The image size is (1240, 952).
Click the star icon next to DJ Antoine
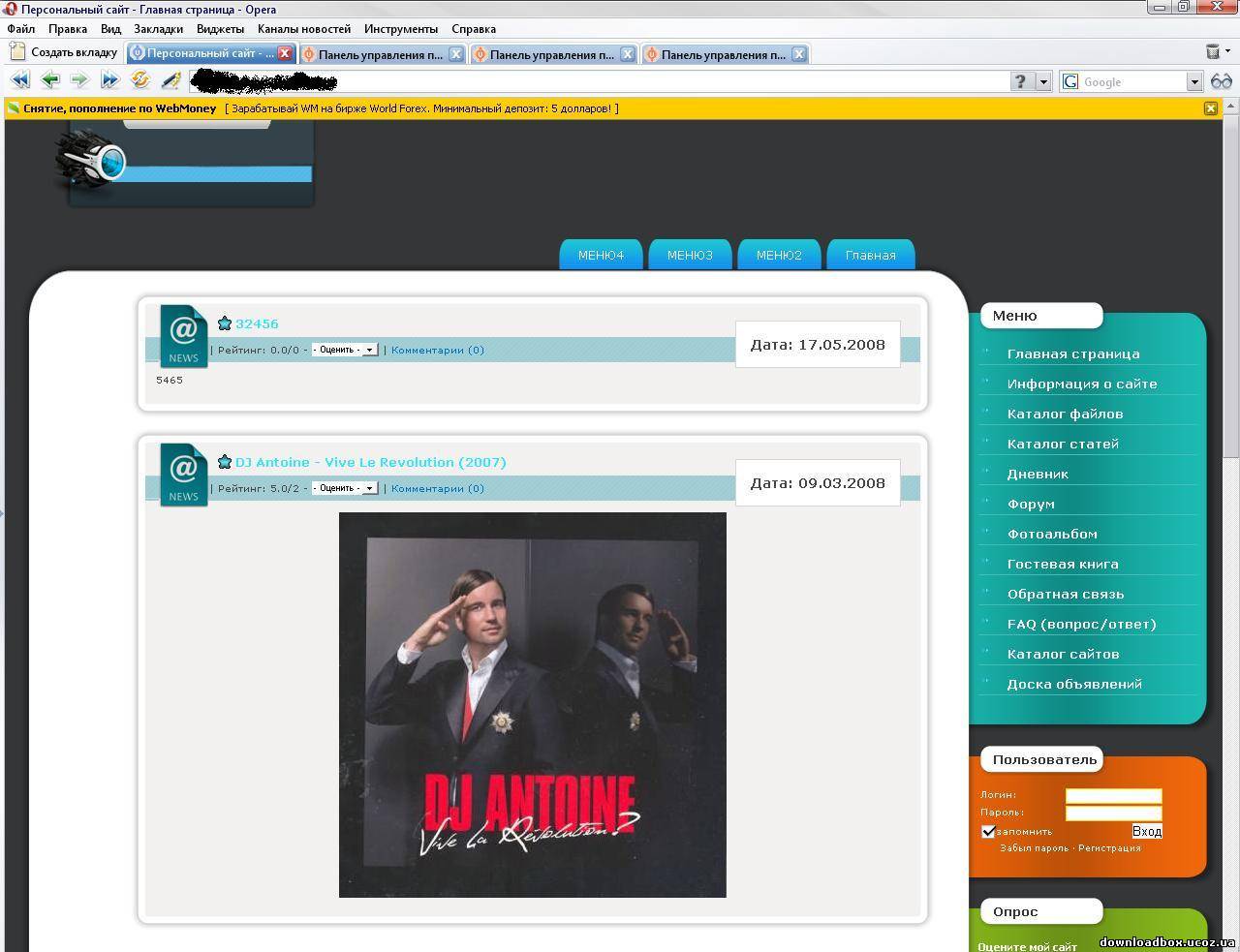pyautogui.click(x=225, y=462)
